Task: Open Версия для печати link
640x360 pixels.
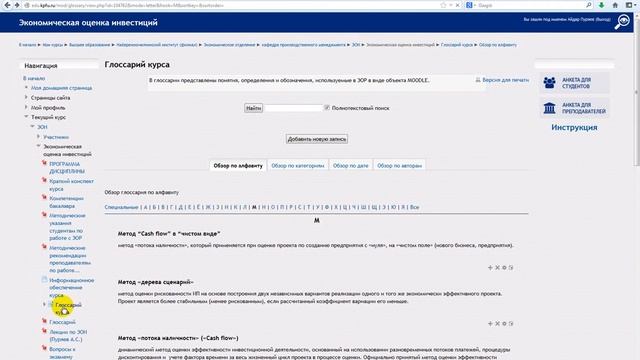Action: click(x=505, y=80)
